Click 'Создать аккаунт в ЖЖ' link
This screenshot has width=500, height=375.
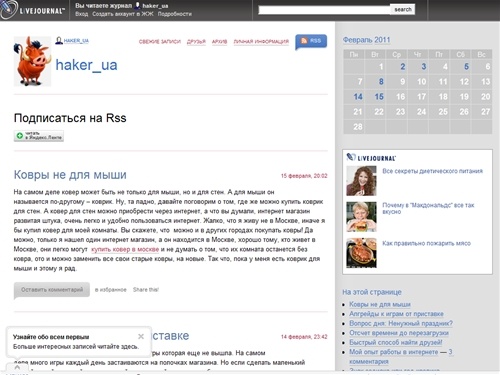pos(123,14)
